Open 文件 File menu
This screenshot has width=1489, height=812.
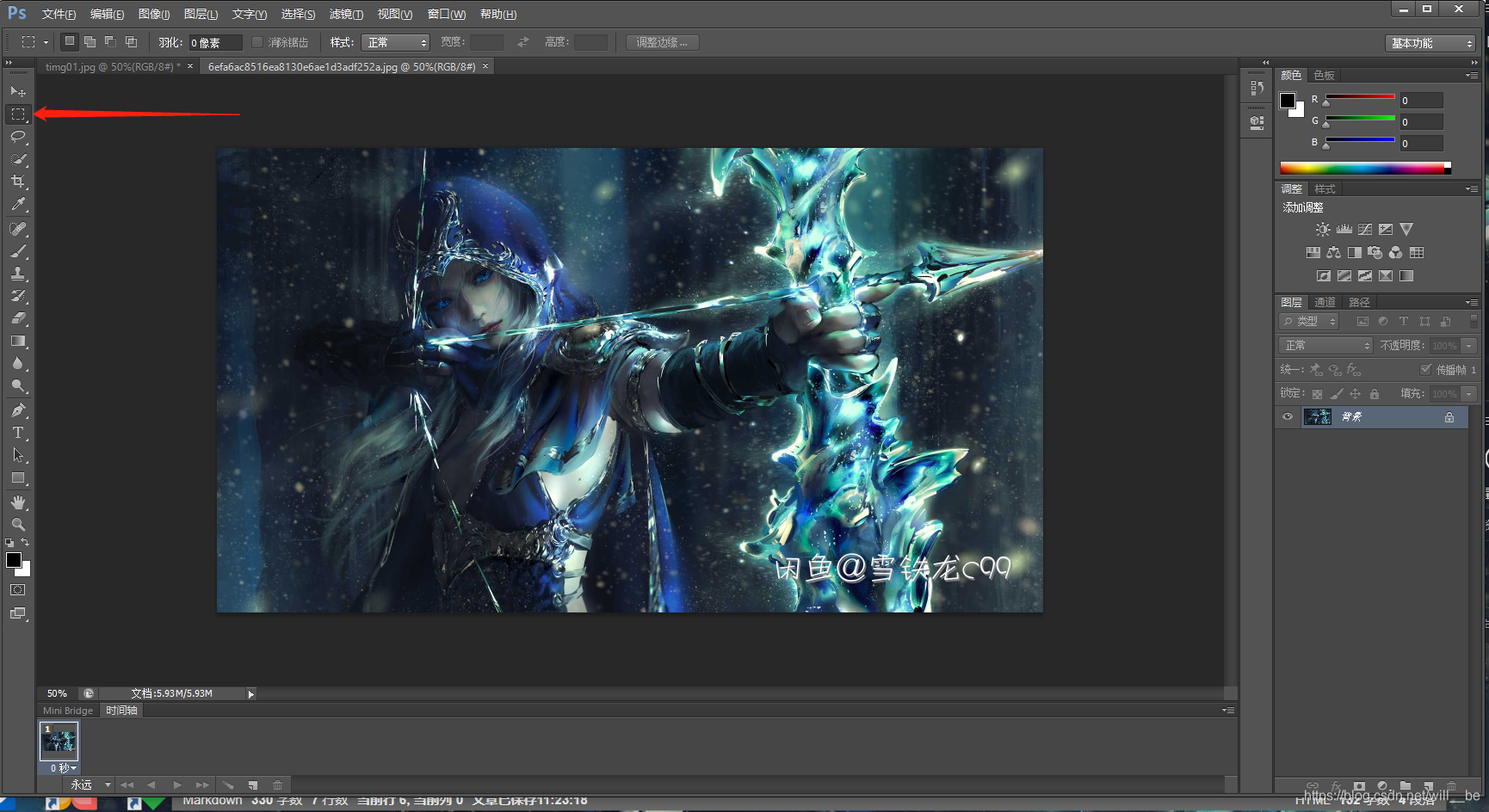click(x=59, y=14)
